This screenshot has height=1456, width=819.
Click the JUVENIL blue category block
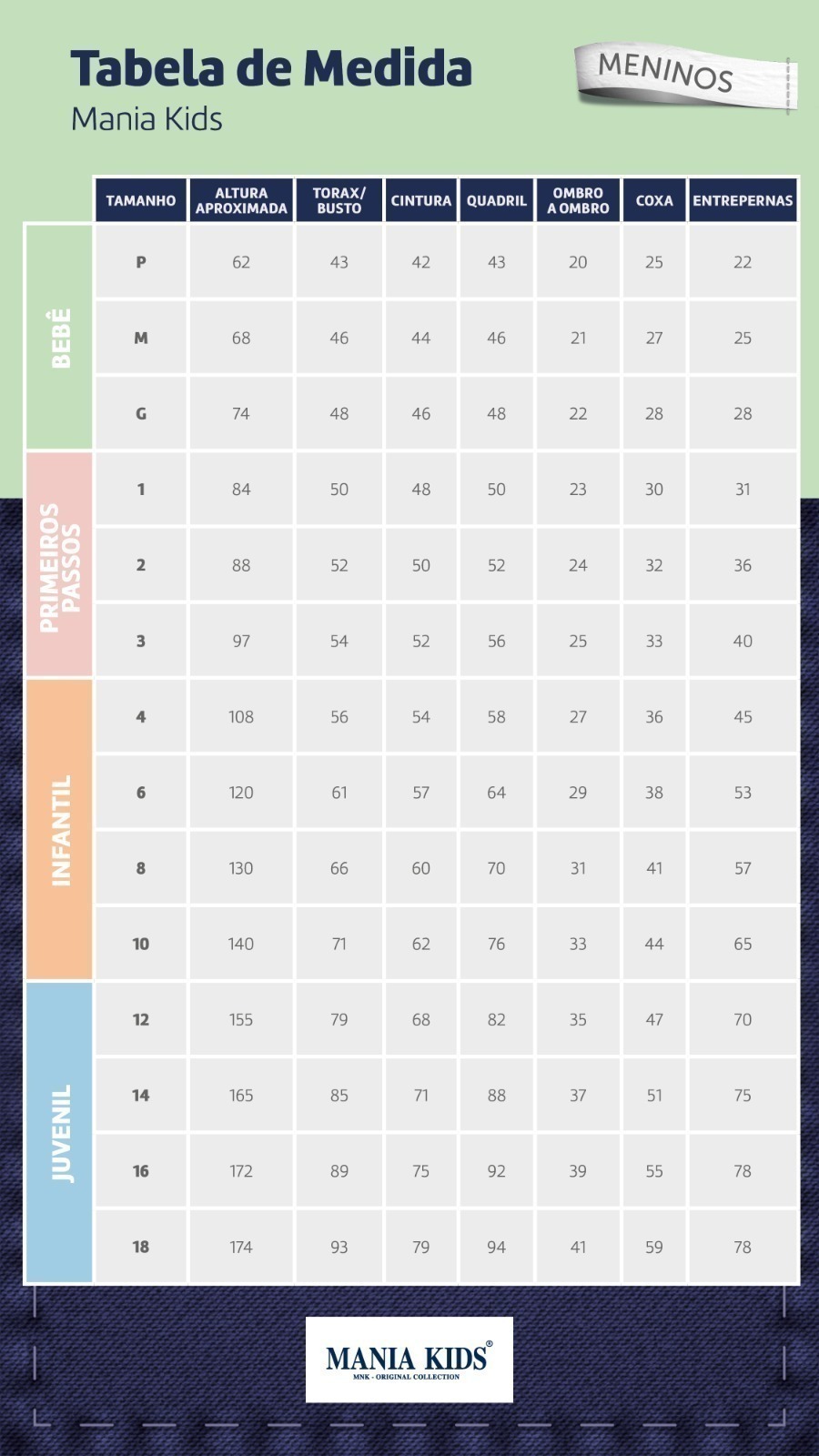tap(60, 1132)
